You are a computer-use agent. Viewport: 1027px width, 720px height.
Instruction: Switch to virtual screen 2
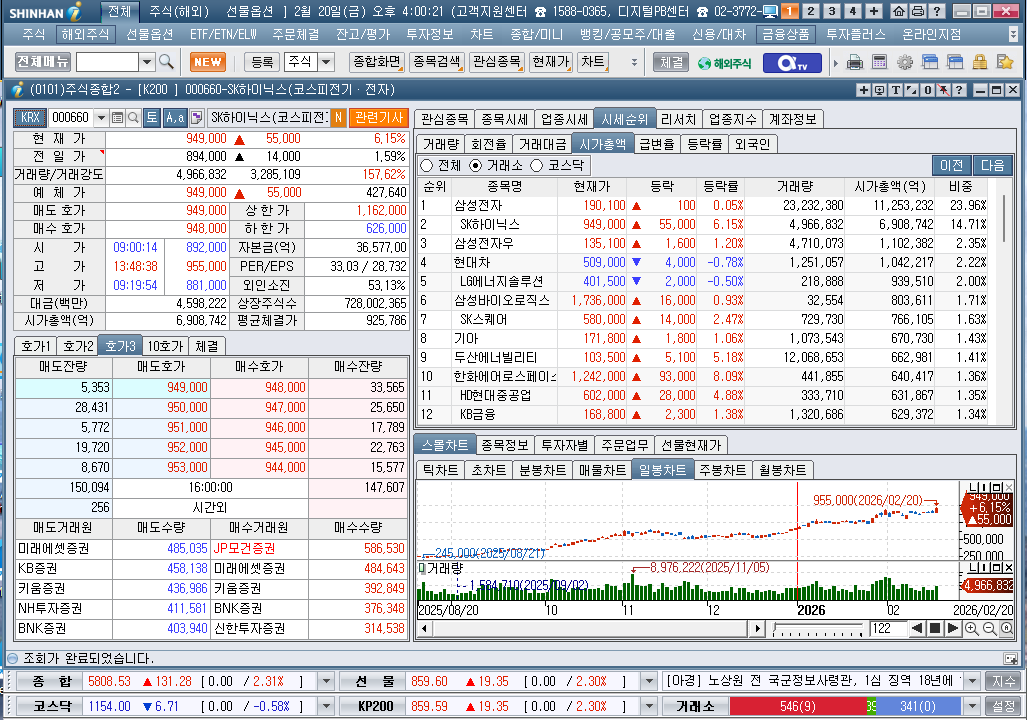click(811, 11)
